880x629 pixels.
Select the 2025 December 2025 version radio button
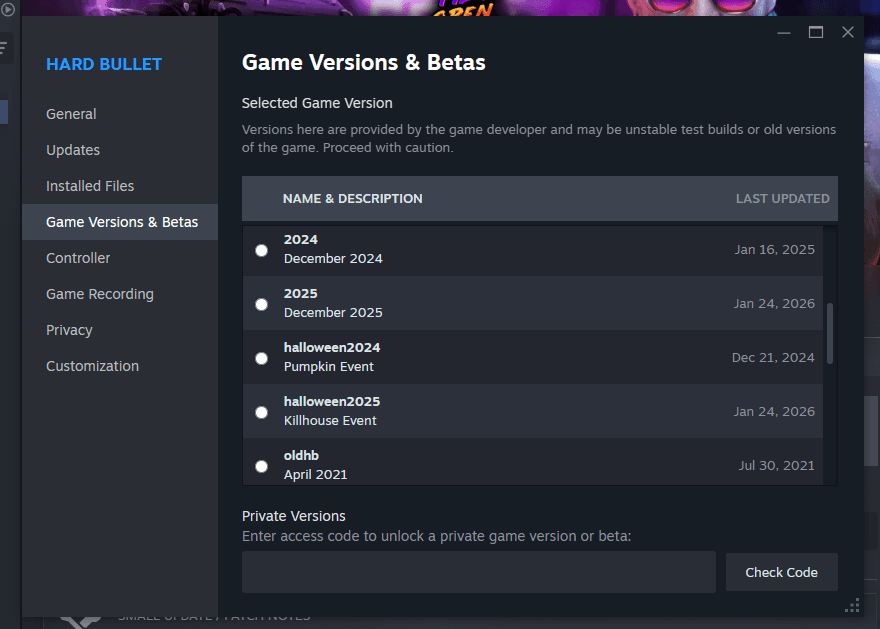[x=262, y=304]
